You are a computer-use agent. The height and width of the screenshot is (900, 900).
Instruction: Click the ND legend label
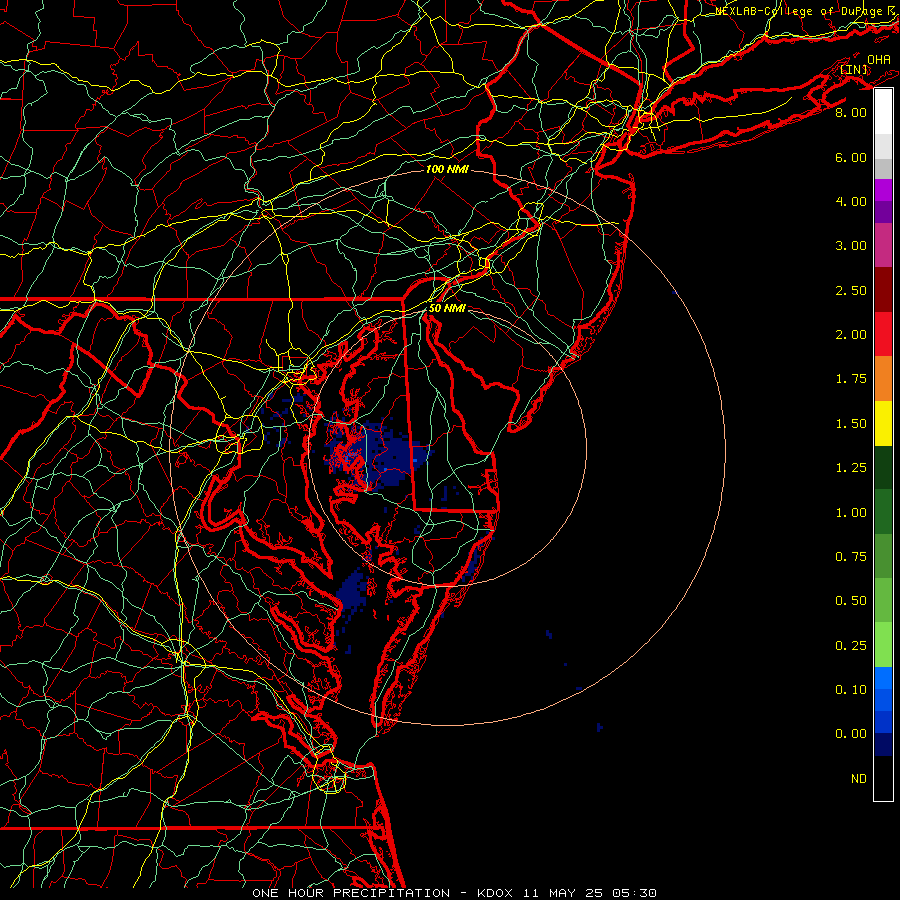pos(859,779)
